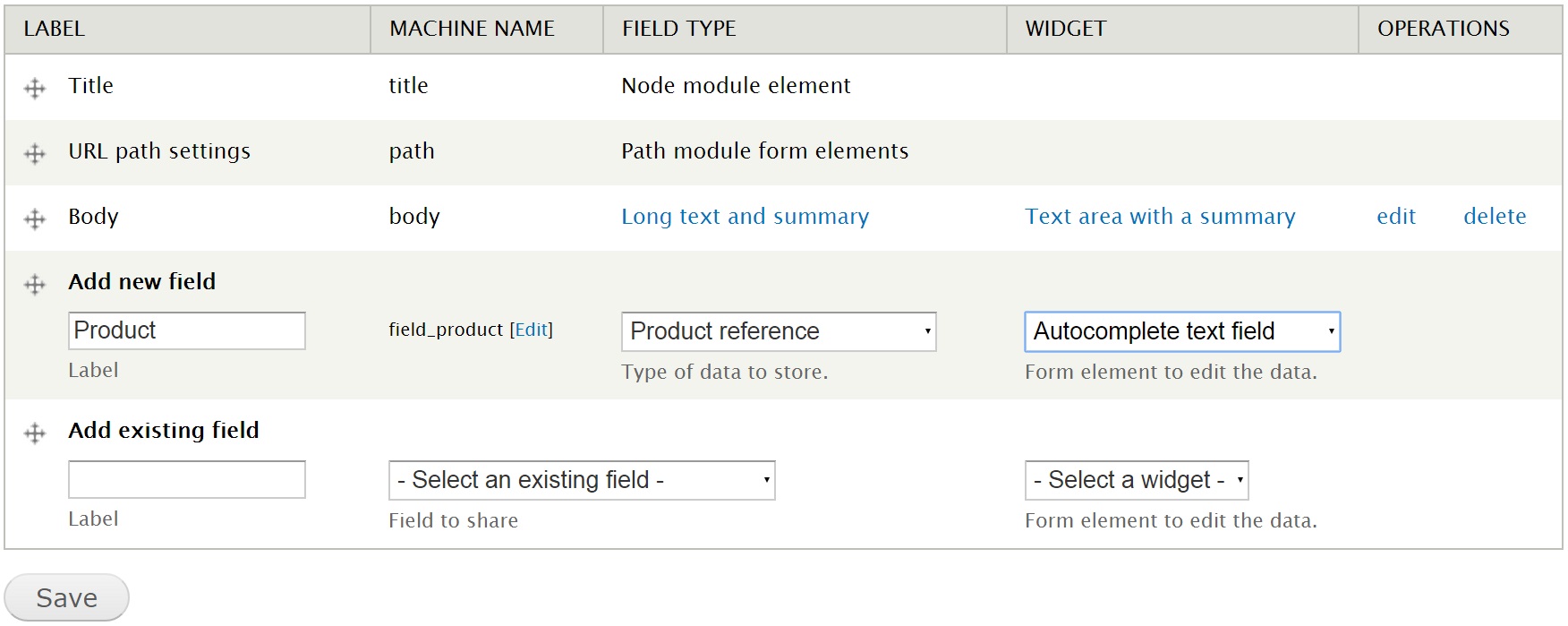Click the Label column header
1568x626 pixels.
click(55, 29)
